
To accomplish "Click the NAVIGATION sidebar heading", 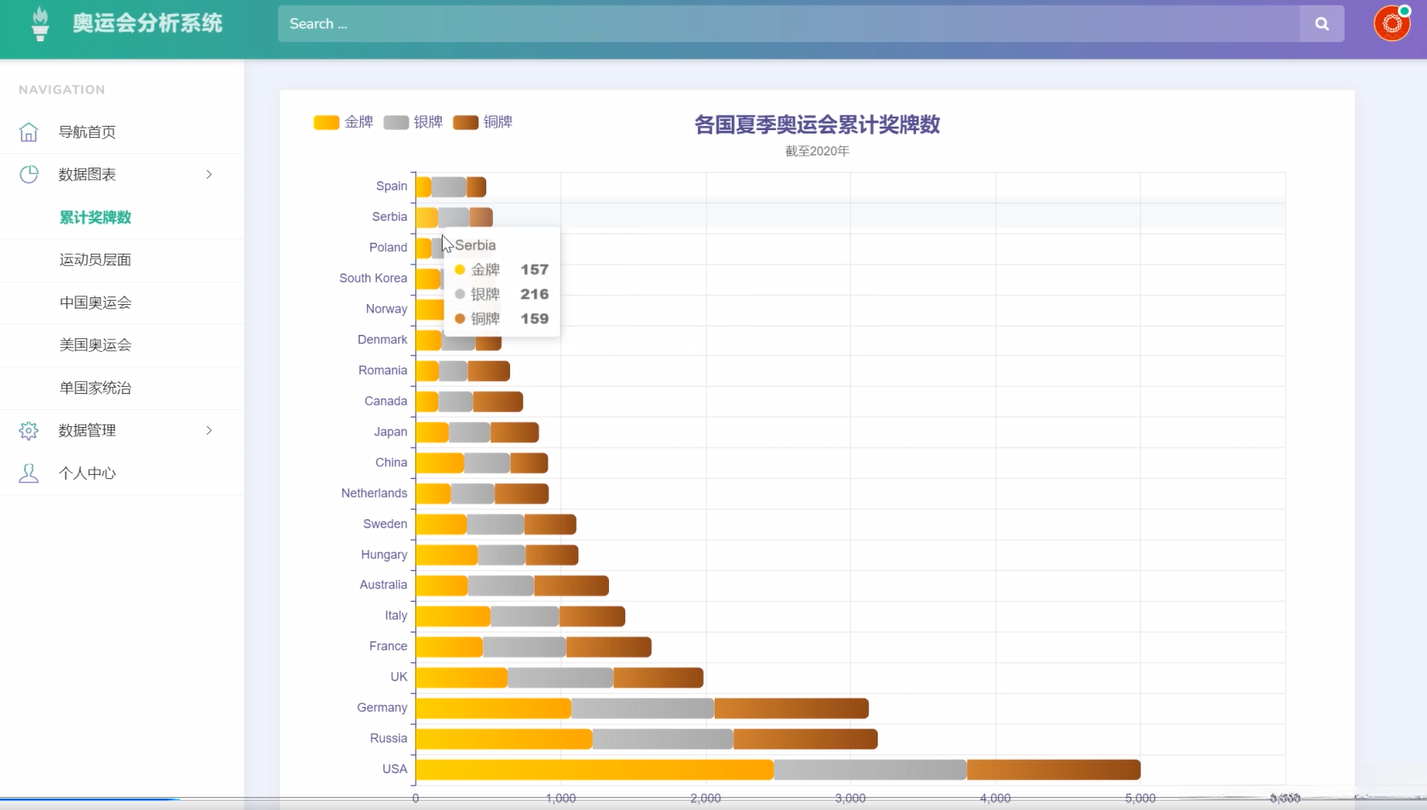I will (62, 90).
